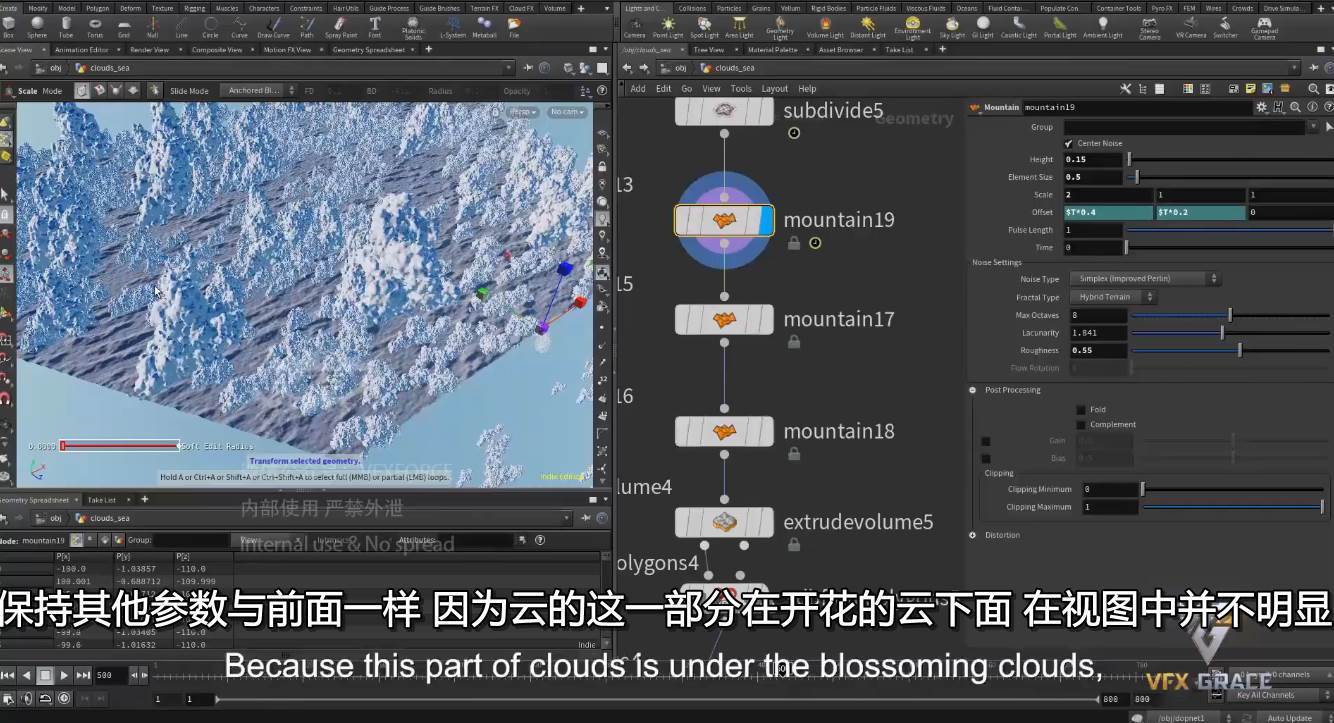1334x723 pixels.
Task: Toggle the lock flag under mountain17
Action: 793,342
